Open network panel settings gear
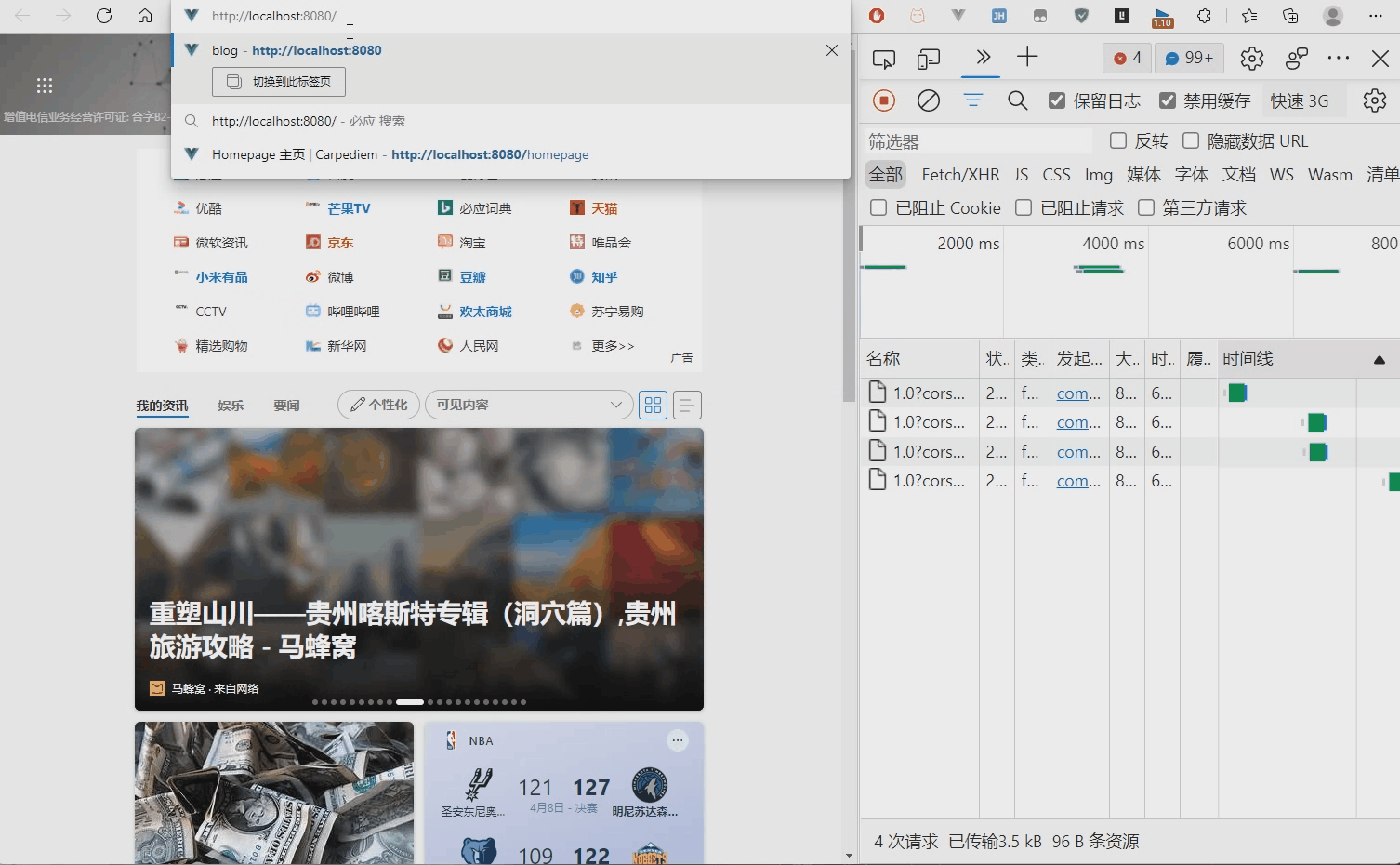This screenshot has height=865, width=1400. [1375, 100]
